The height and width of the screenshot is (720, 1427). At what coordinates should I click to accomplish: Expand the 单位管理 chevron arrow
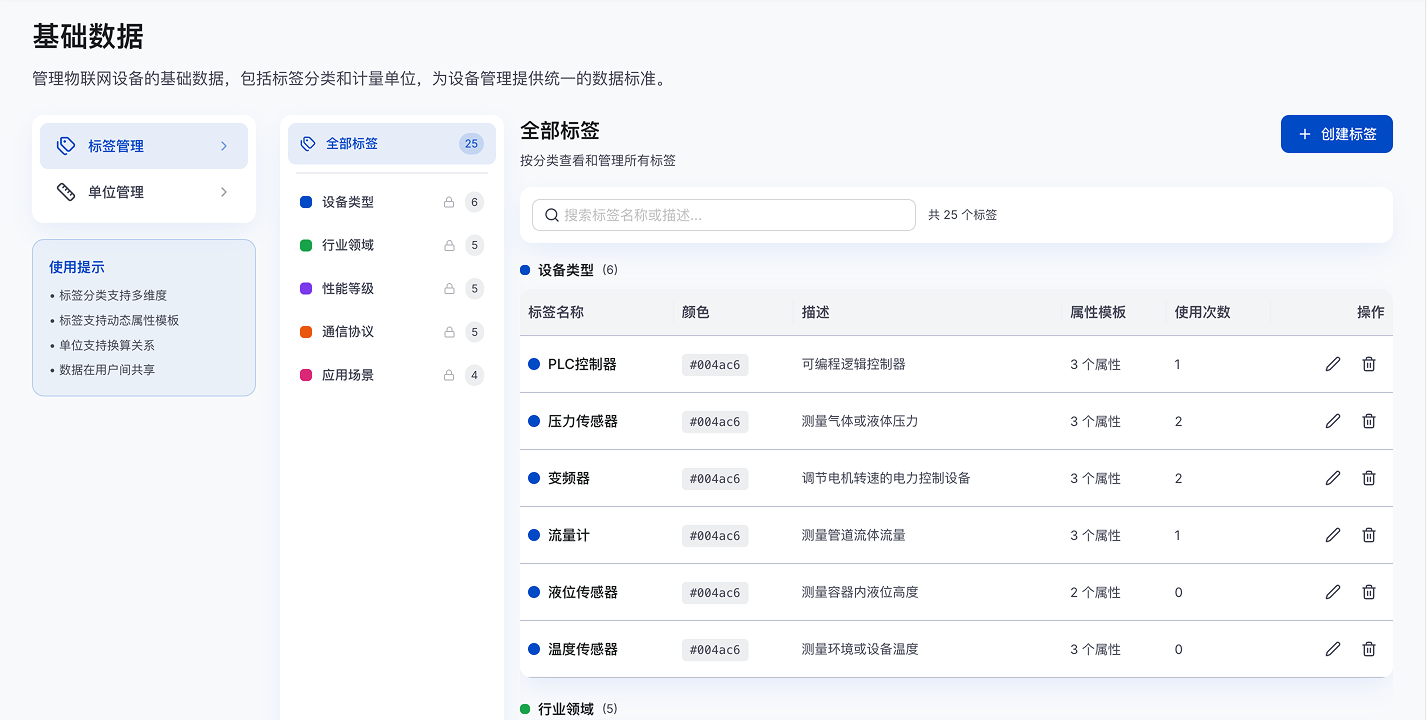pyautogui.click(x=224, y=192)
